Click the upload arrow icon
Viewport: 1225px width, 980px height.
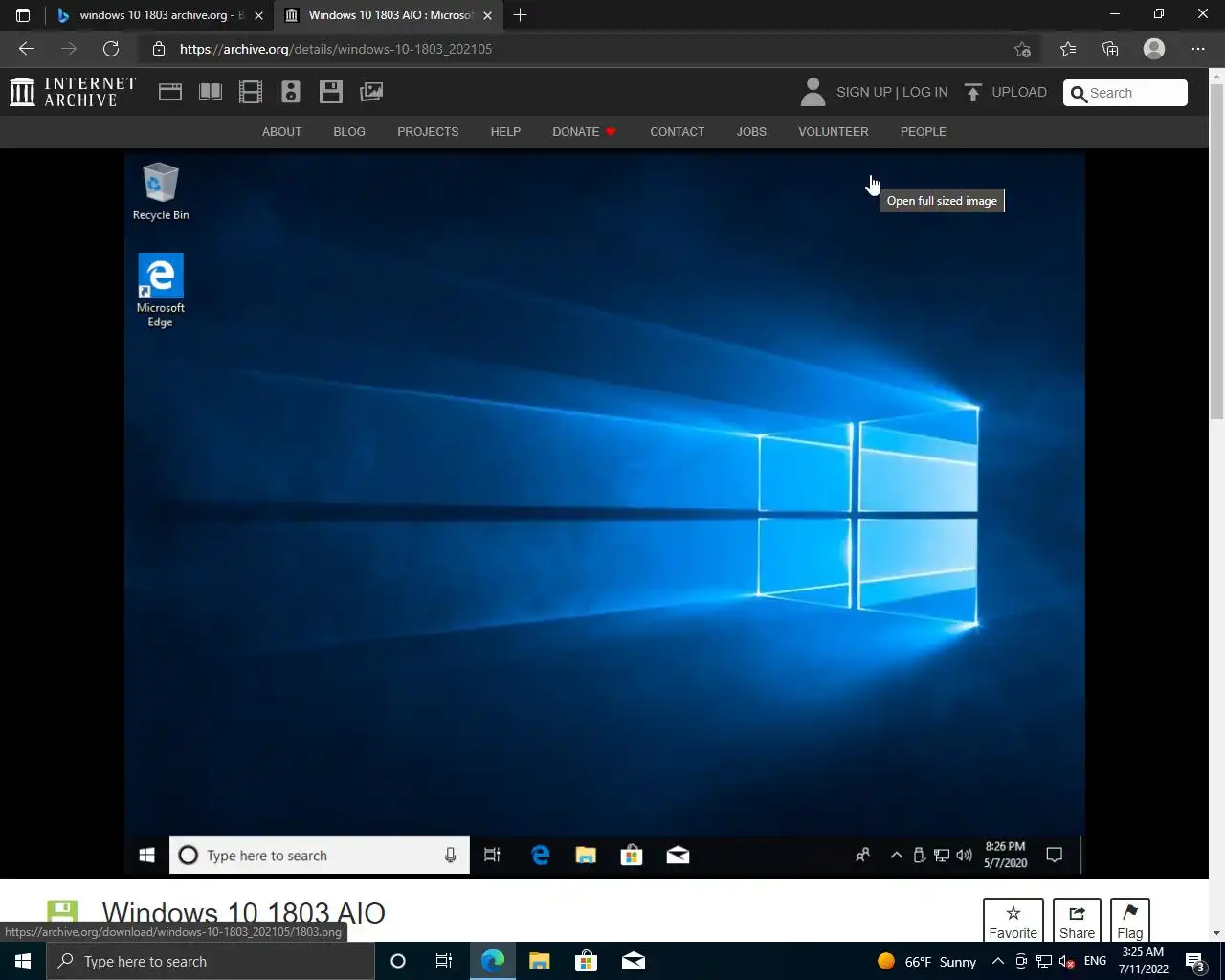click(x=973, y=92)
